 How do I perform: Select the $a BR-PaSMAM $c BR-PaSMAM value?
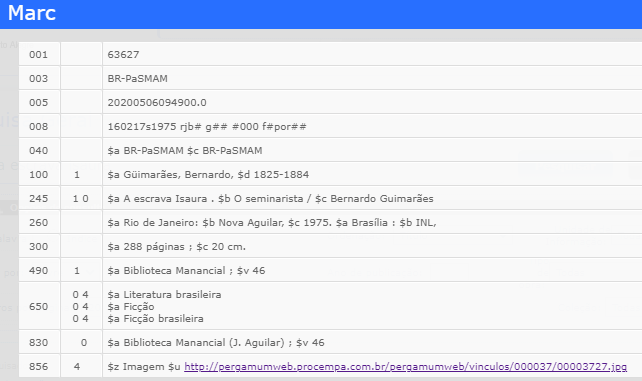point(185,151)
